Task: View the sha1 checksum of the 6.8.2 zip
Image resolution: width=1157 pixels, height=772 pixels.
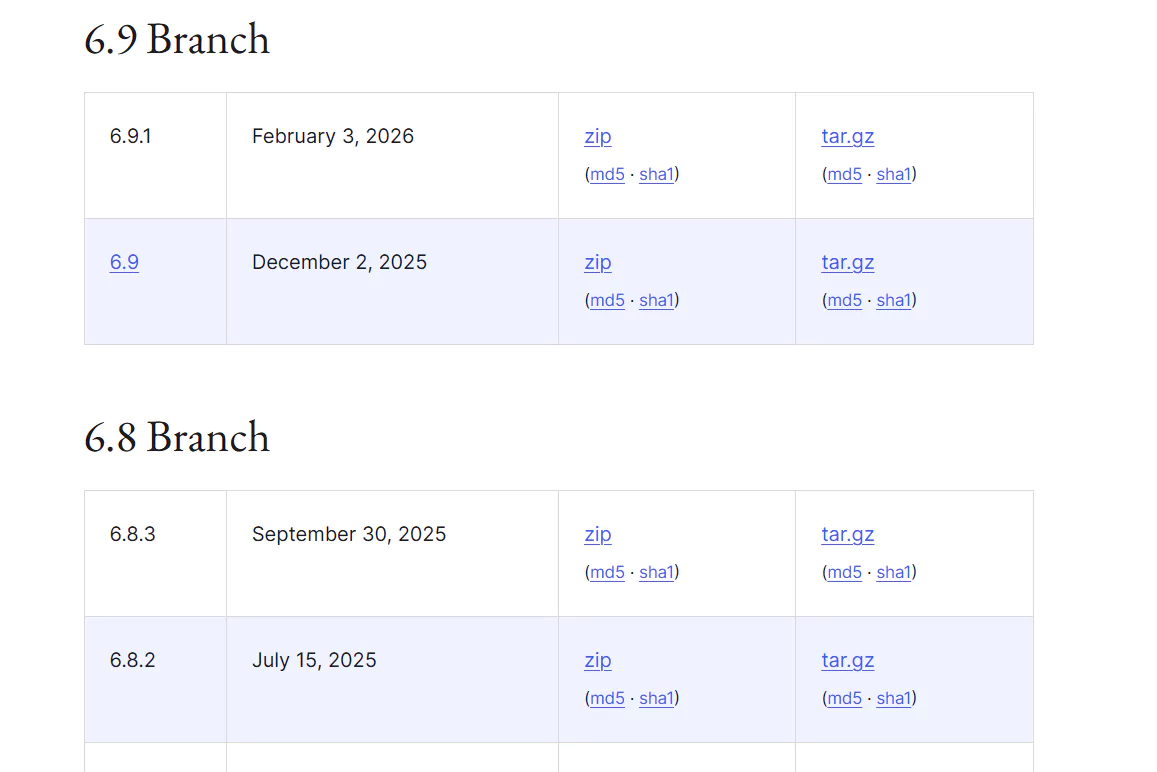Action: click(656, 698)
